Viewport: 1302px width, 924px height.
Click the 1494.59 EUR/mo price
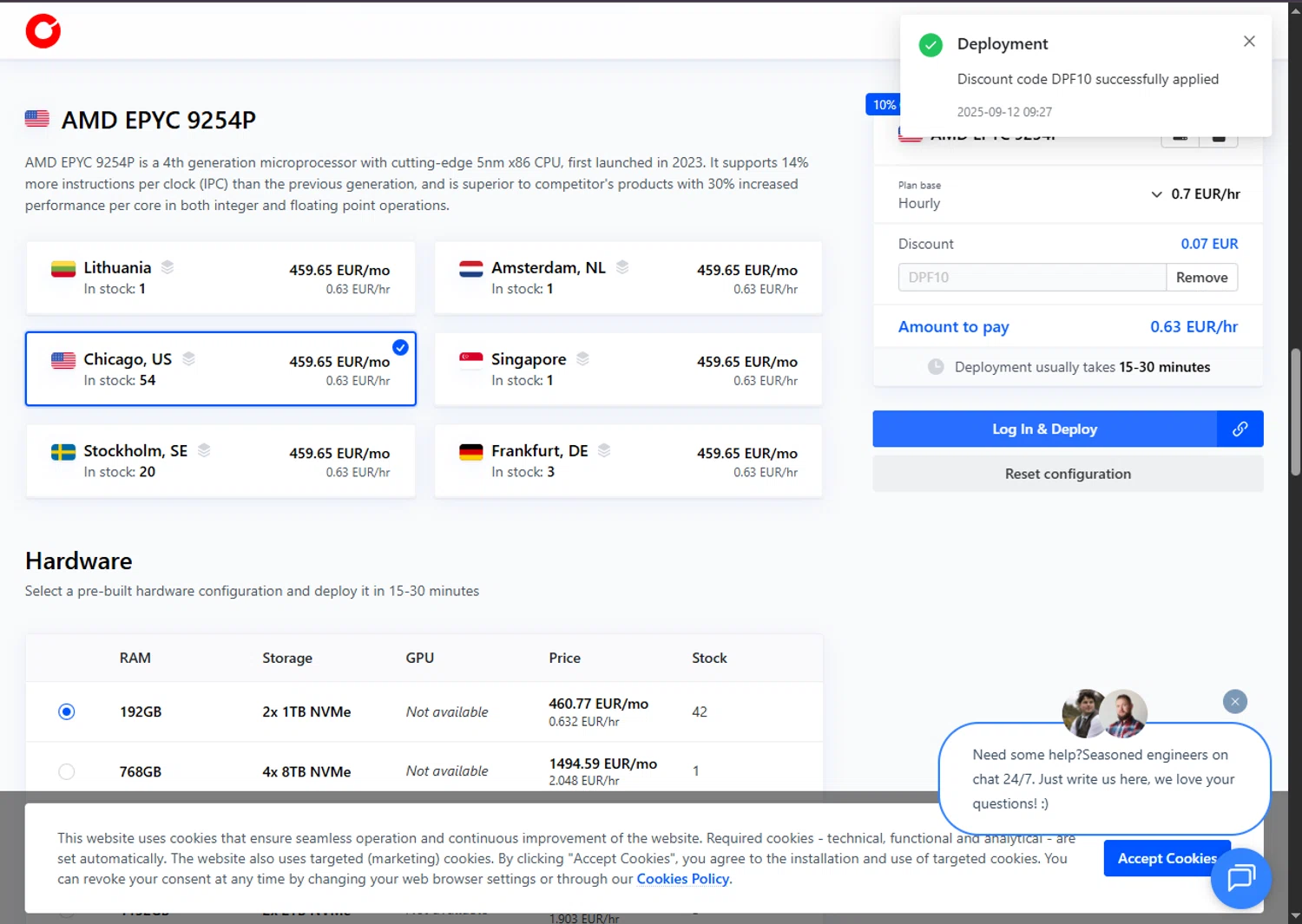(x=603, y=763)
